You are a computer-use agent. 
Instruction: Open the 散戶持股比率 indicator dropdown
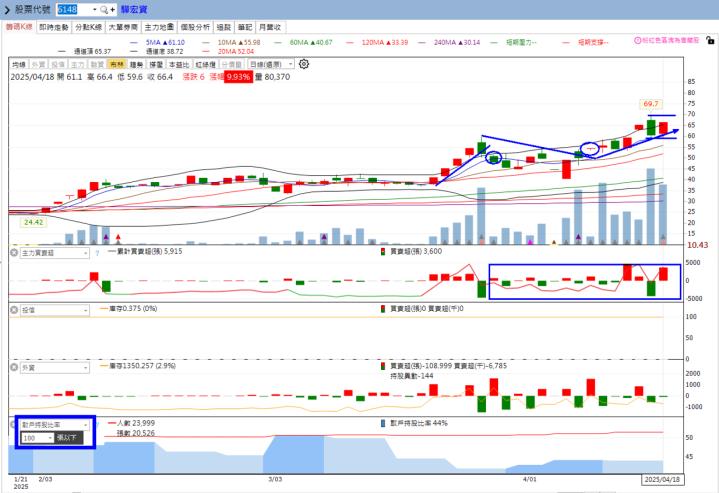click(x=55, y=425)
